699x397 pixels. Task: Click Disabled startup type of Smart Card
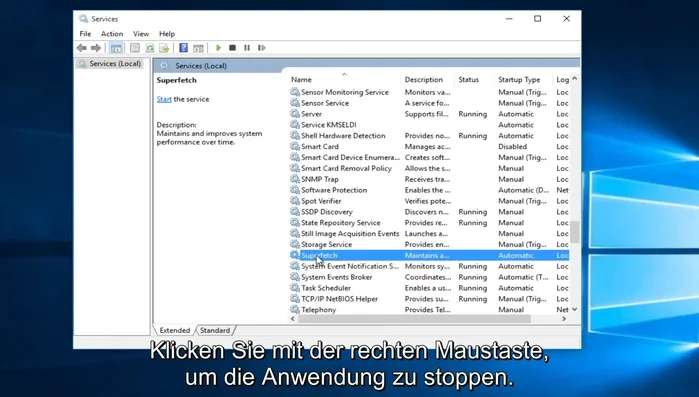[x=512, y=146]
